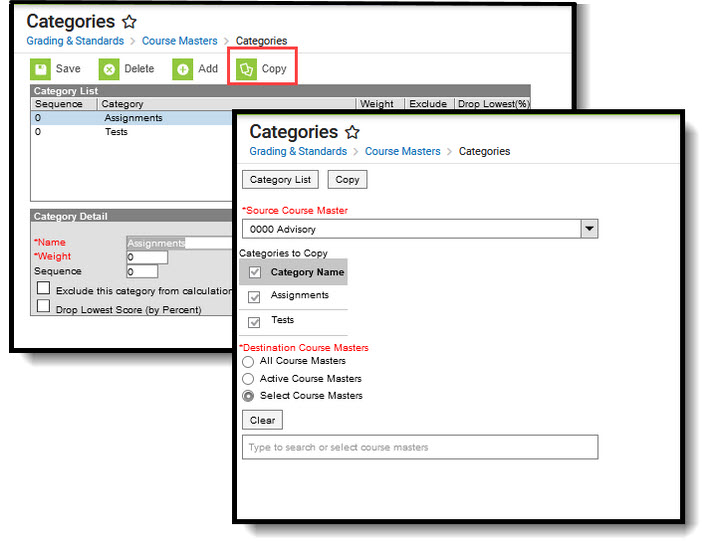This screenshot has width=702, height=541.
Task: Click the Exclude column header
Action: [429, 104]
